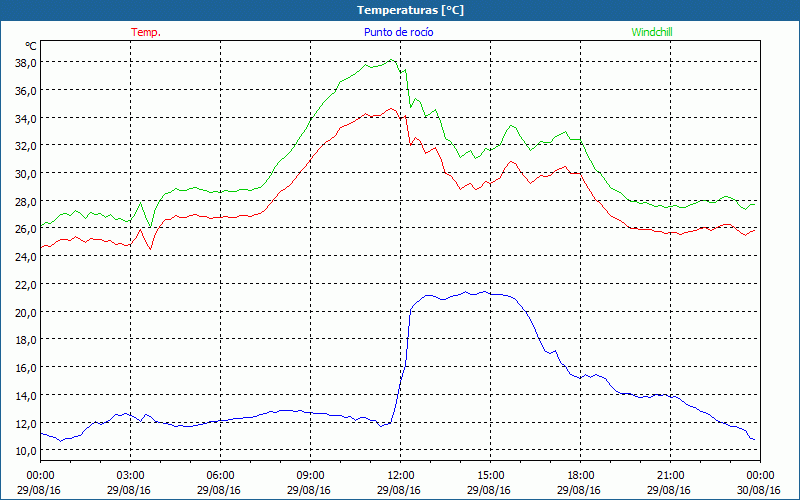Click the 18:00 time axis label
The height and width of the screenshot is (500, 800).
[581, 476]
